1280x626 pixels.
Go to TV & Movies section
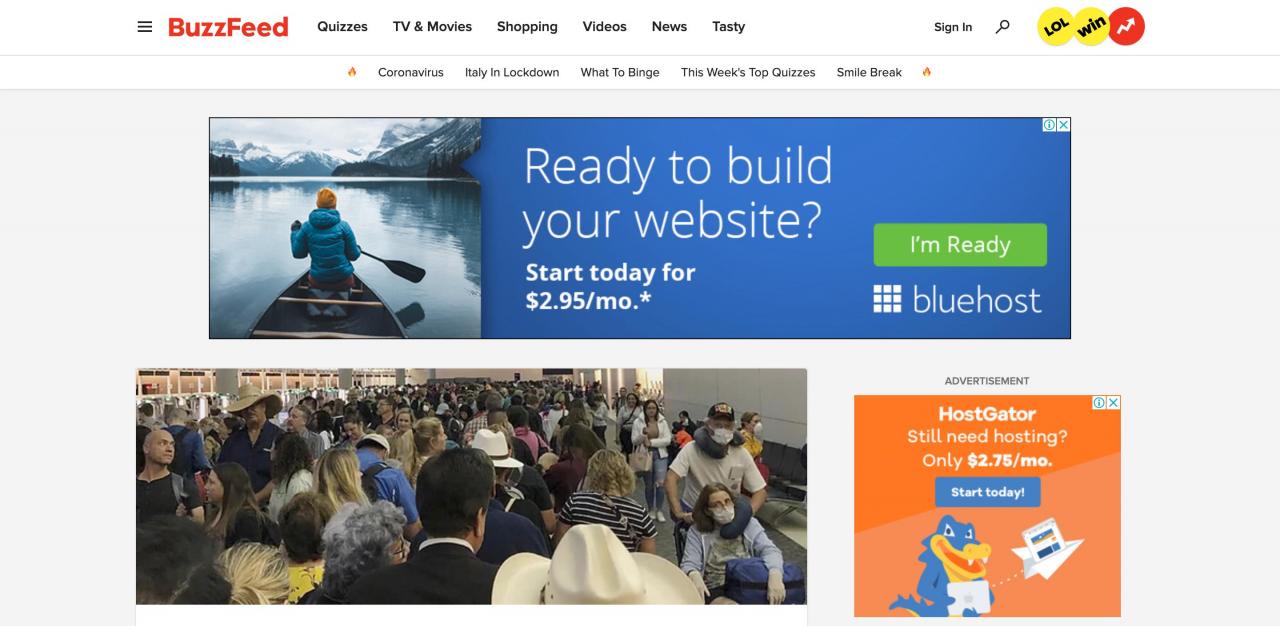[x=432, y=27]
